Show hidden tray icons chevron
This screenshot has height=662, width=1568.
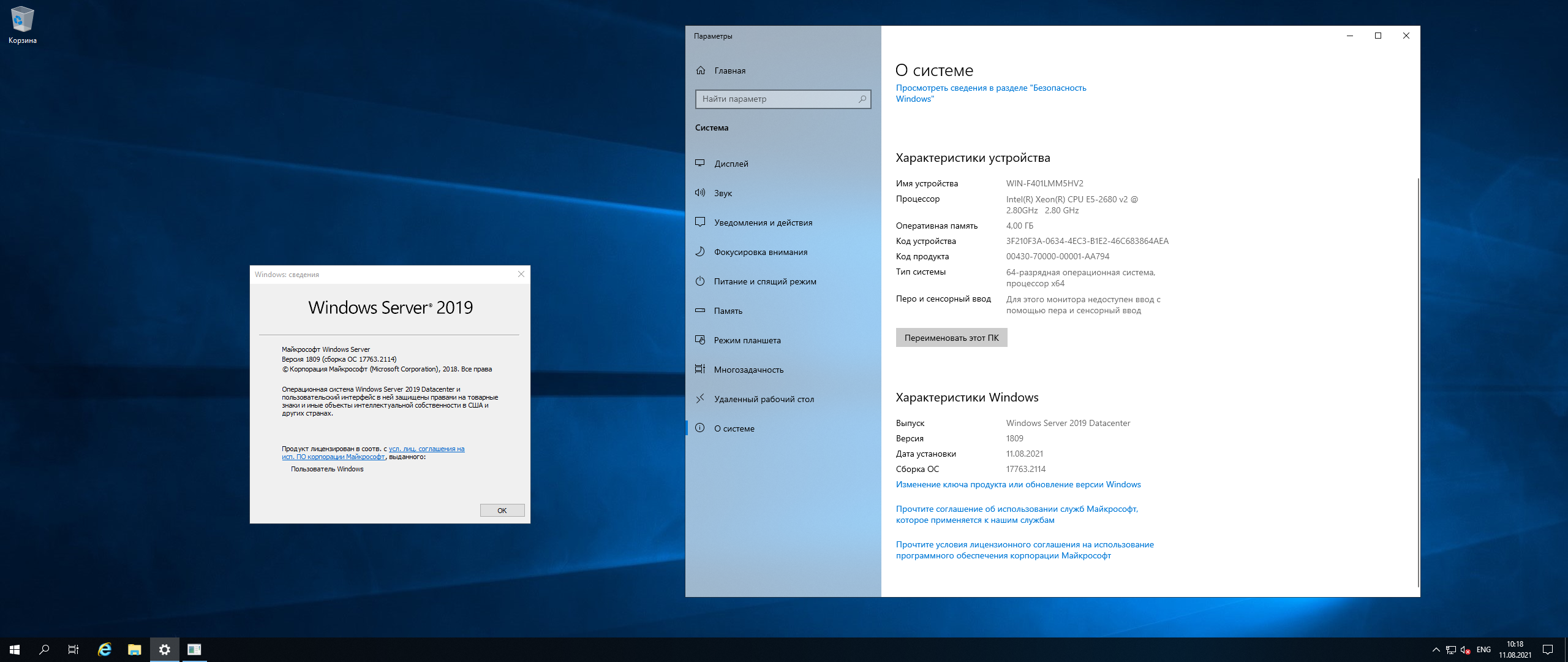(1436, 650)
